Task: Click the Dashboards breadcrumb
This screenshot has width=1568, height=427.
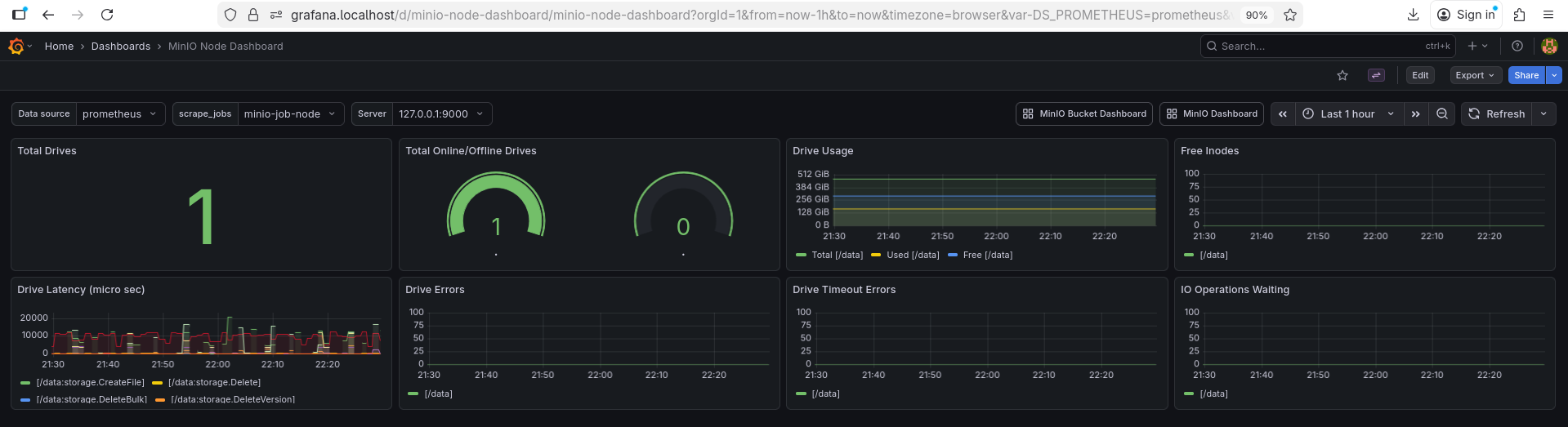Action: 121,47
